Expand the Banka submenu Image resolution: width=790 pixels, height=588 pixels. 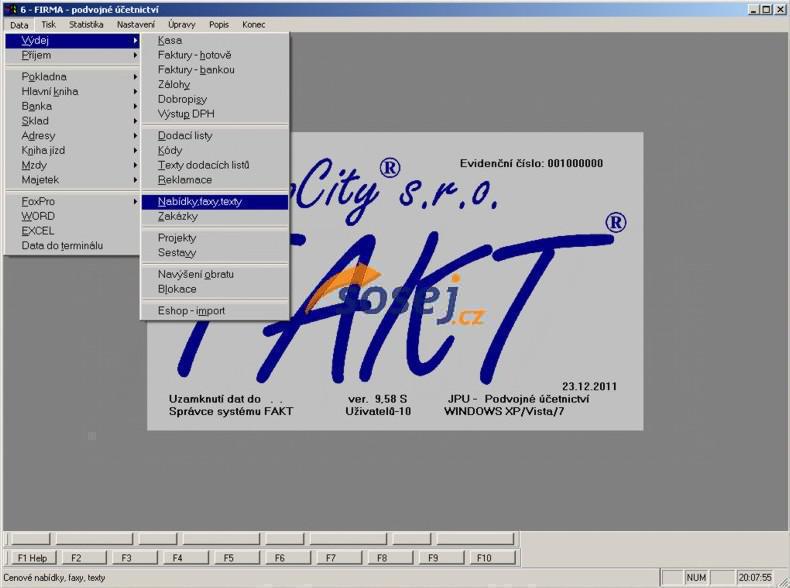pos(73,106)
